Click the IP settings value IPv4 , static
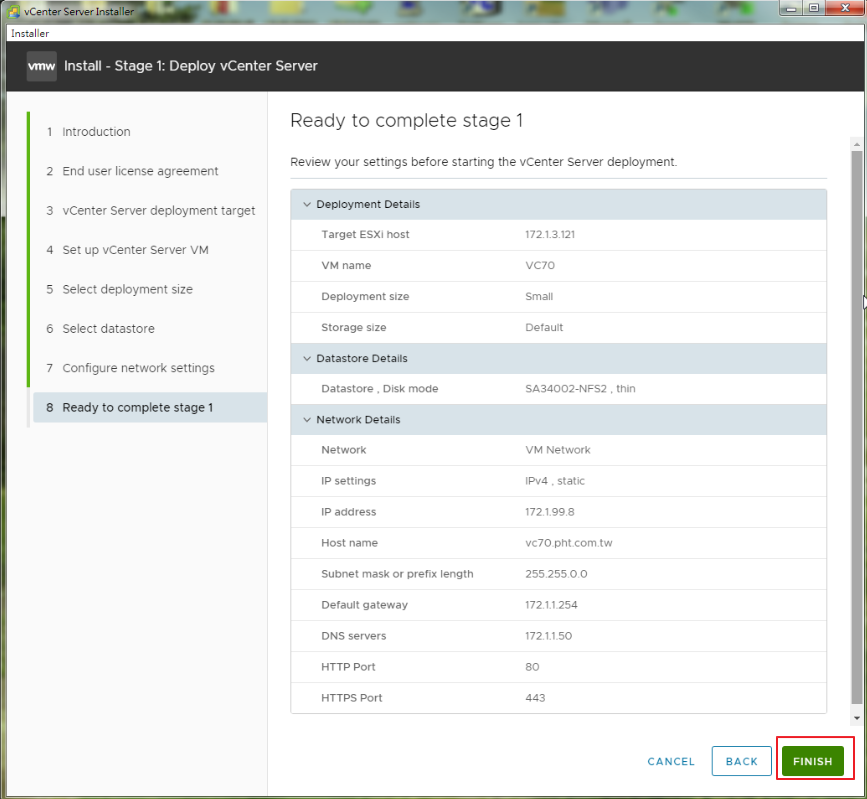The image size is (867, 799). [x=555, y=481]
